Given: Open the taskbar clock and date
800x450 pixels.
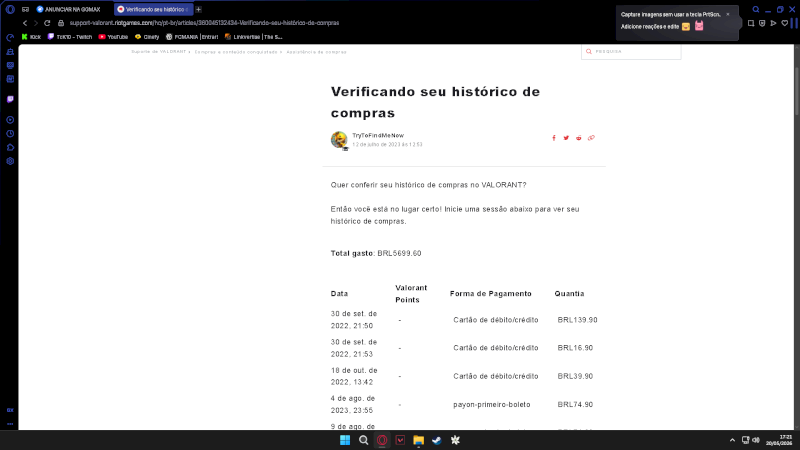Looking at the screenshot, I should coord(779,440).
